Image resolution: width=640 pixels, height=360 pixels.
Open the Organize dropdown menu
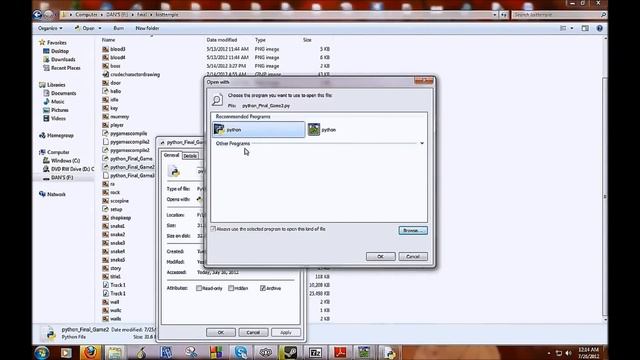50,28
